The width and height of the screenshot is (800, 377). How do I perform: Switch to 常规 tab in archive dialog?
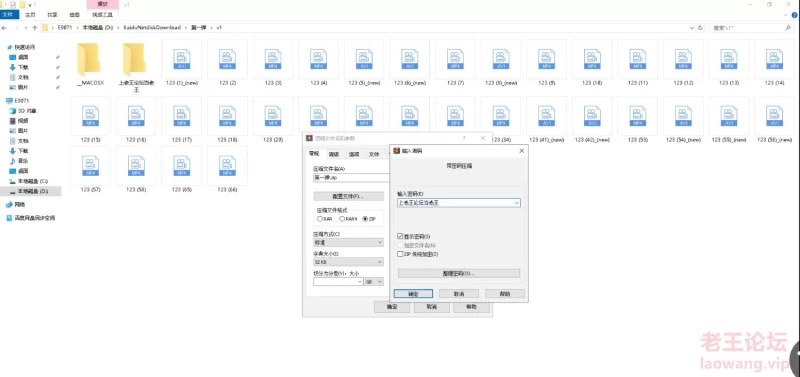[313, 154]
